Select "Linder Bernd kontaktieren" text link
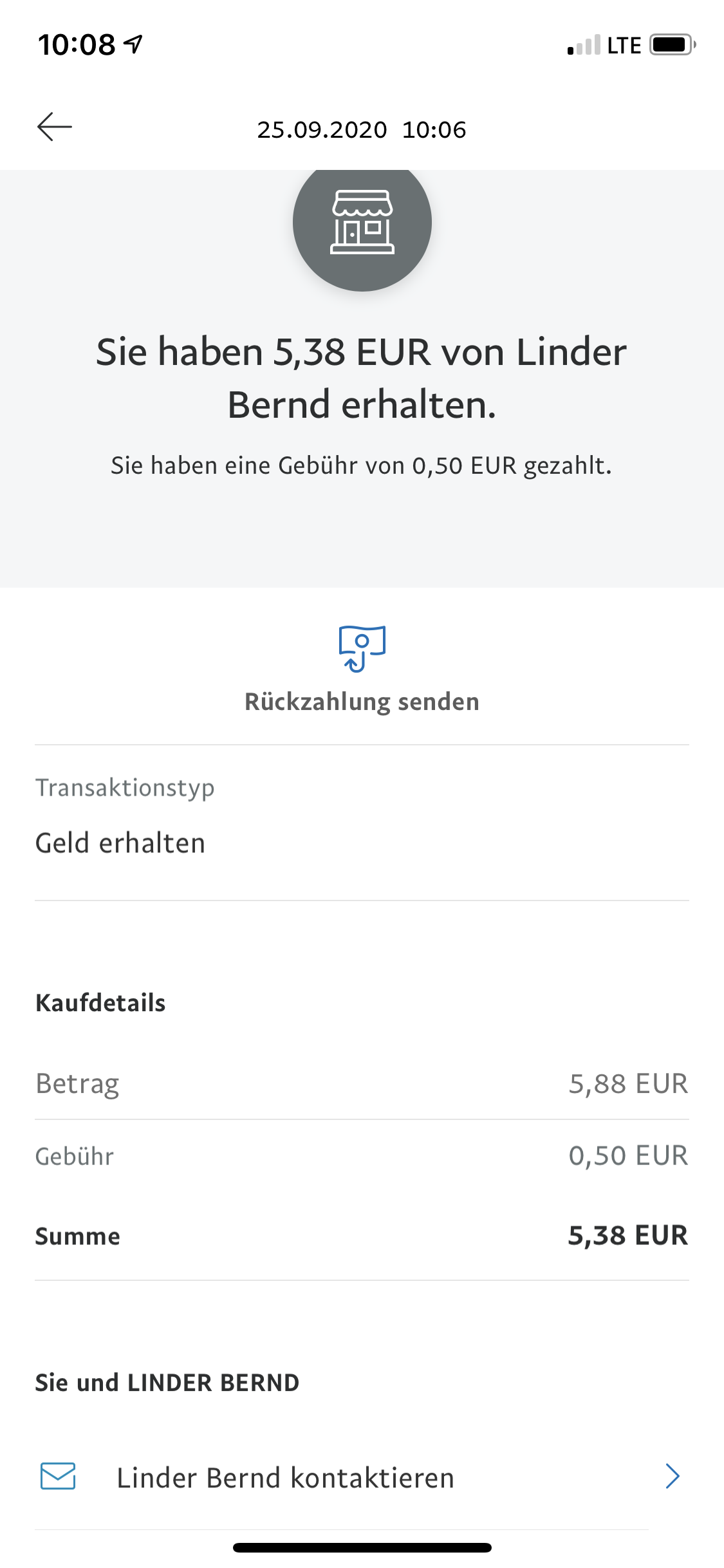The image size is (724, 1568). 285,1477
